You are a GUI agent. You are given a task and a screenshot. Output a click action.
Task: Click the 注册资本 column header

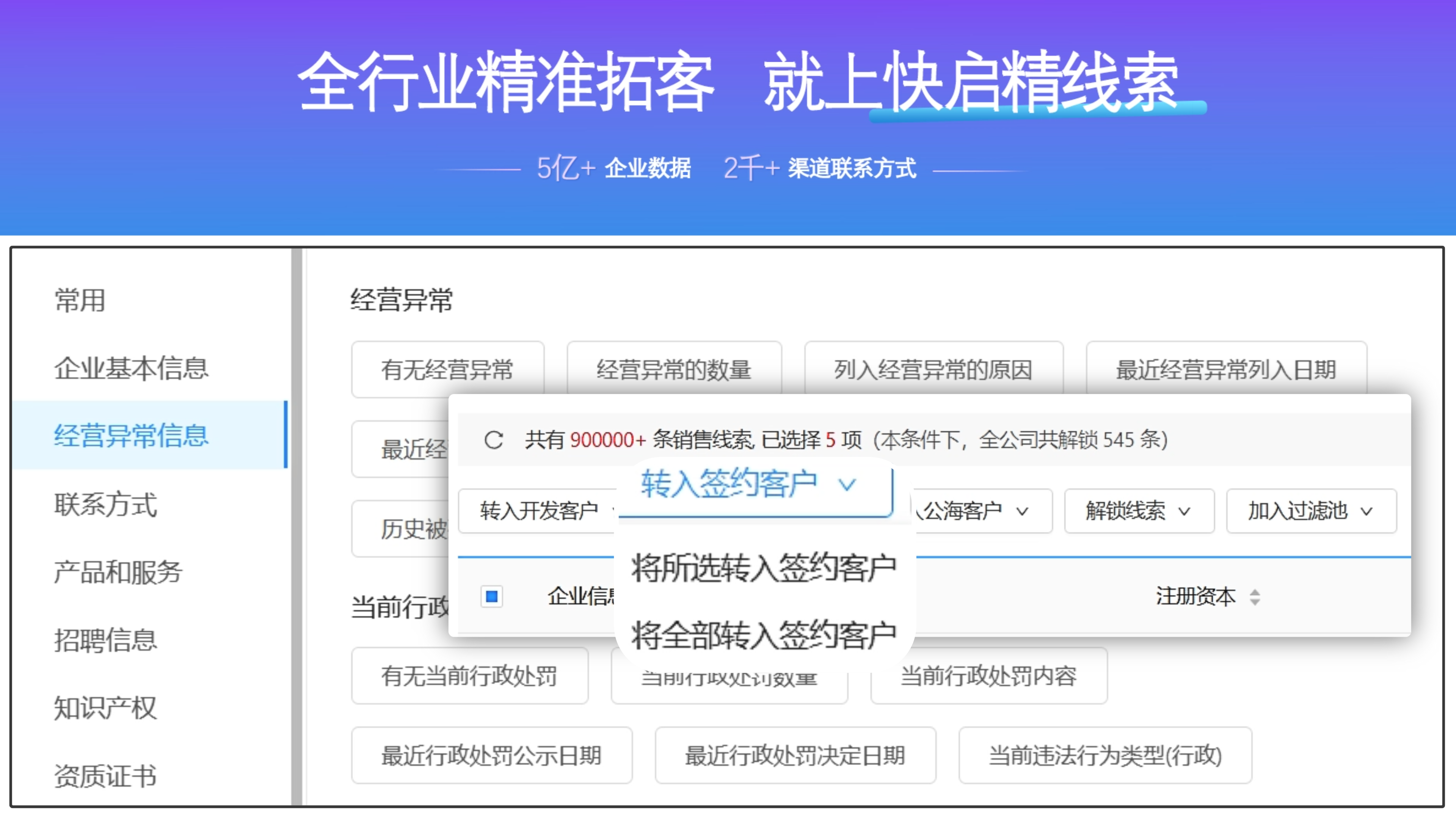[x=1196, y=596]
